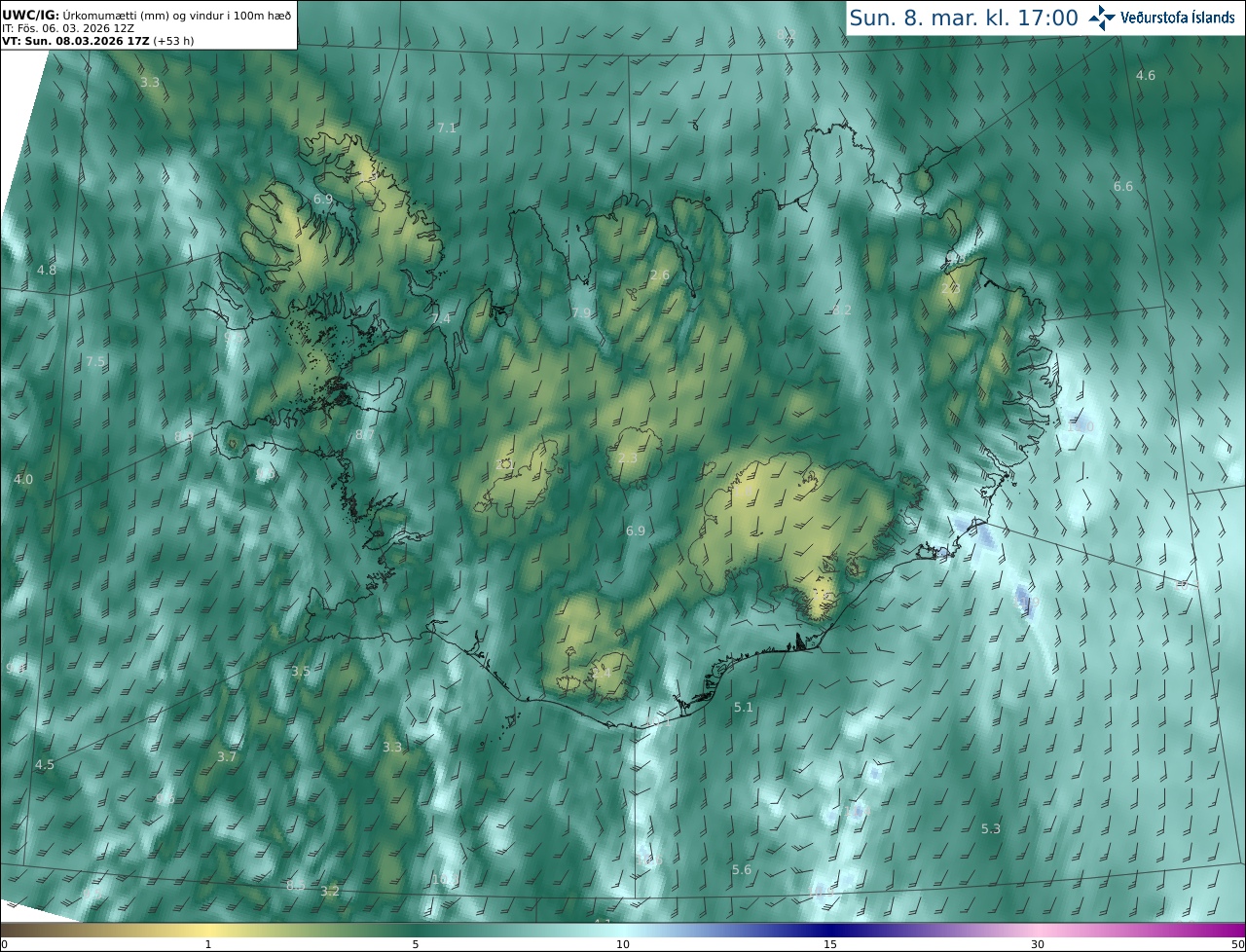Click the '7.9' value on the map

click(x=581, y=312)
